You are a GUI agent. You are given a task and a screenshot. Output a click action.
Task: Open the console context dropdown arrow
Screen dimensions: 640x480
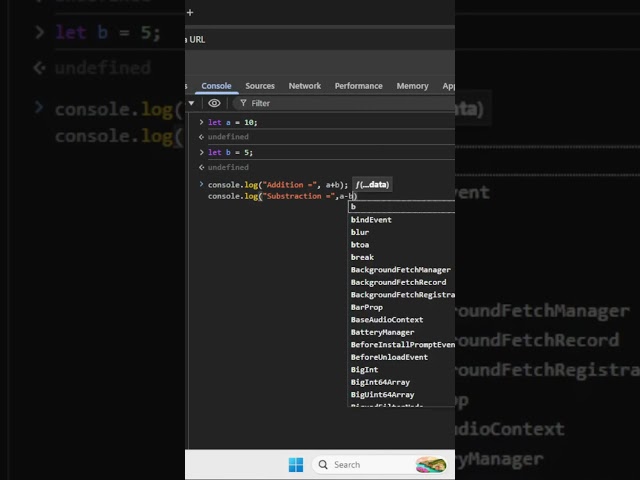191,103
